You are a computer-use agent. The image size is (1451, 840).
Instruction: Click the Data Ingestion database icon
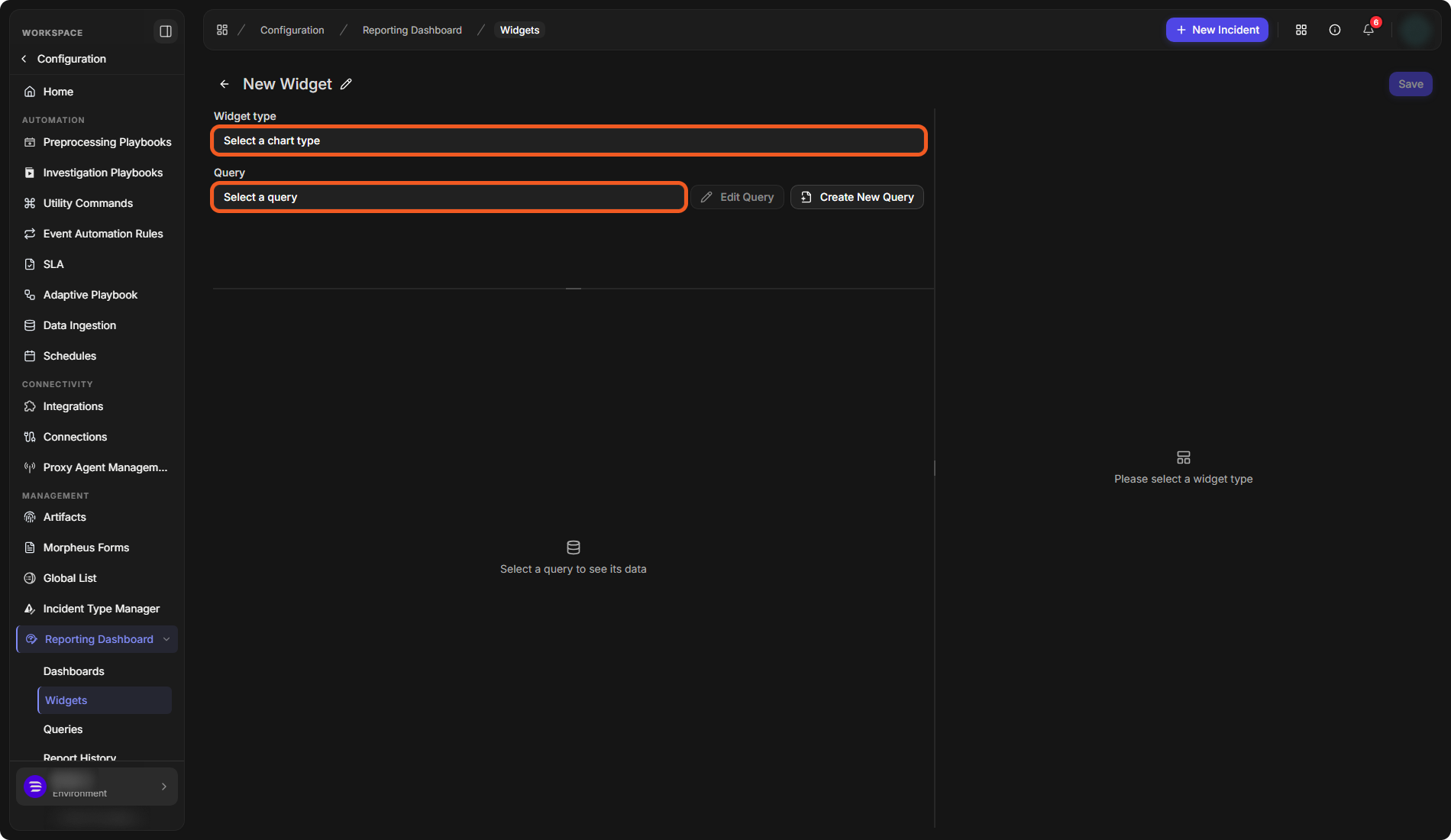pyautogui.click(x=30, y=325)
